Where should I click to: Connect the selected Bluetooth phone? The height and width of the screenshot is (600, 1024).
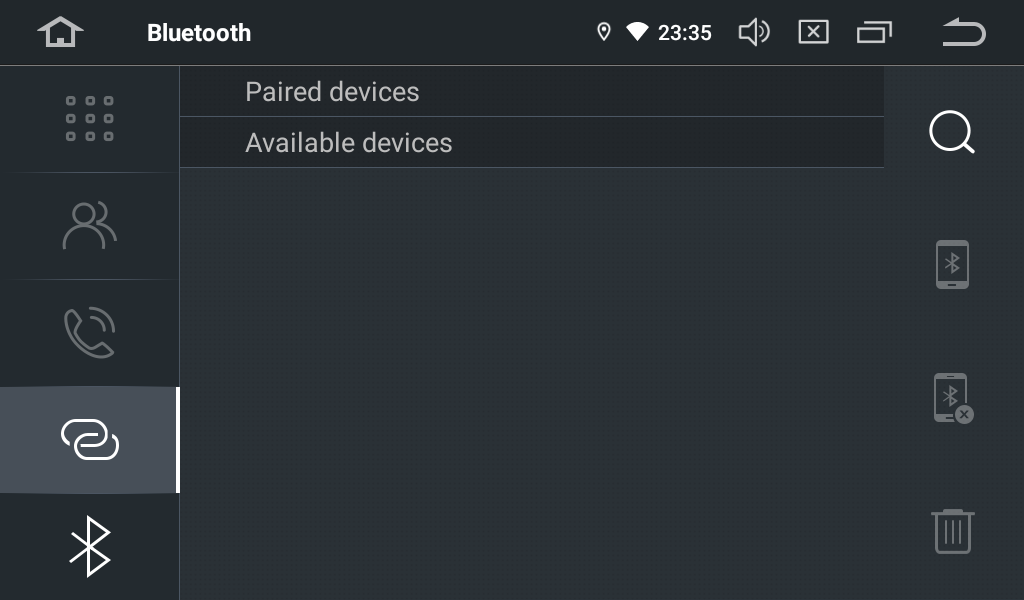951,264
